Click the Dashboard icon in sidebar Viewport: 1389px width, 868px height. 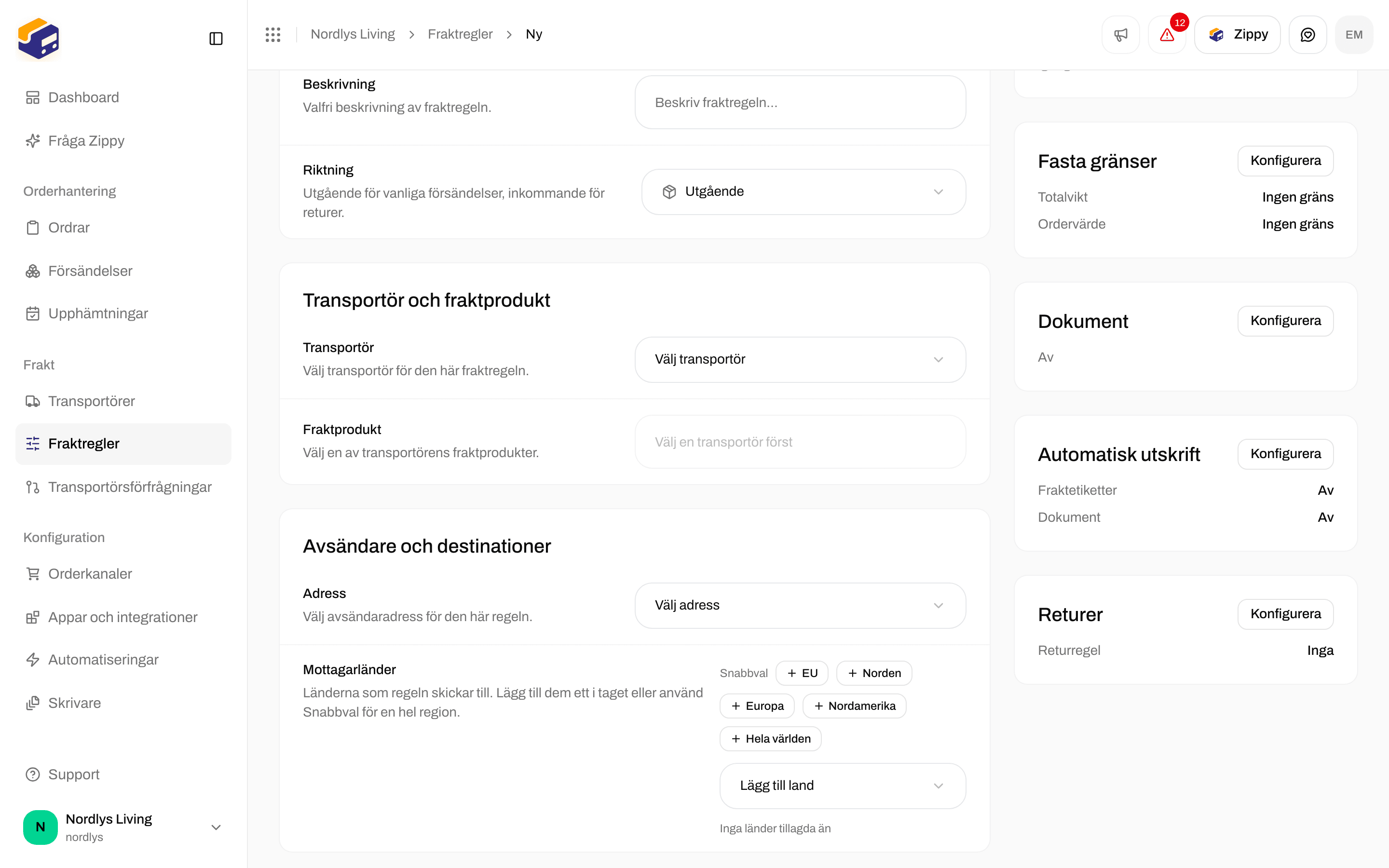pos(33,97)
